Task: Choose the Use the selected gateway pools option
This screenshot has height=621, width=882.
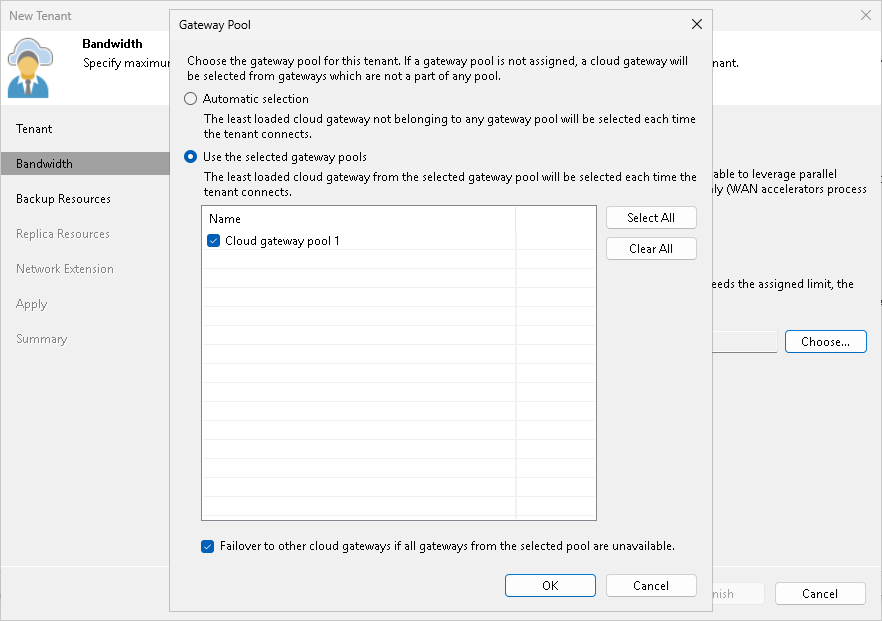Action: pos(190,156)
